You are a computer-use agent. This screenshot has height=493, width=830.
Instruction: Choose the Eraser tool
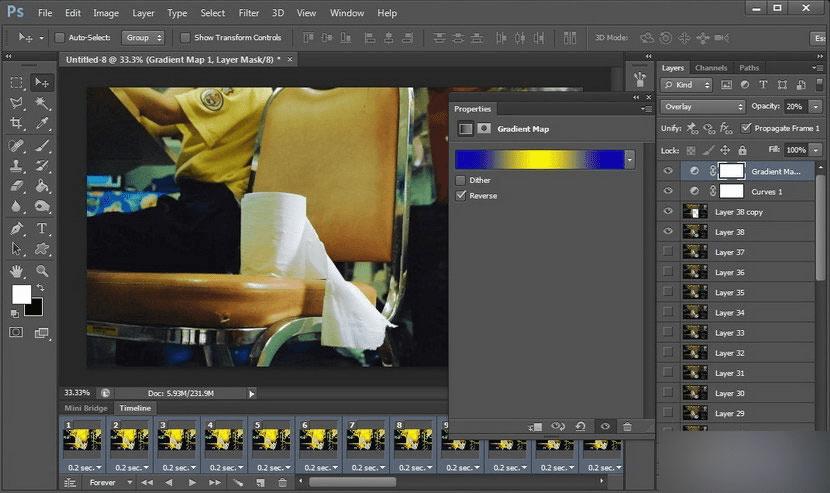click(x=17, y=186)
